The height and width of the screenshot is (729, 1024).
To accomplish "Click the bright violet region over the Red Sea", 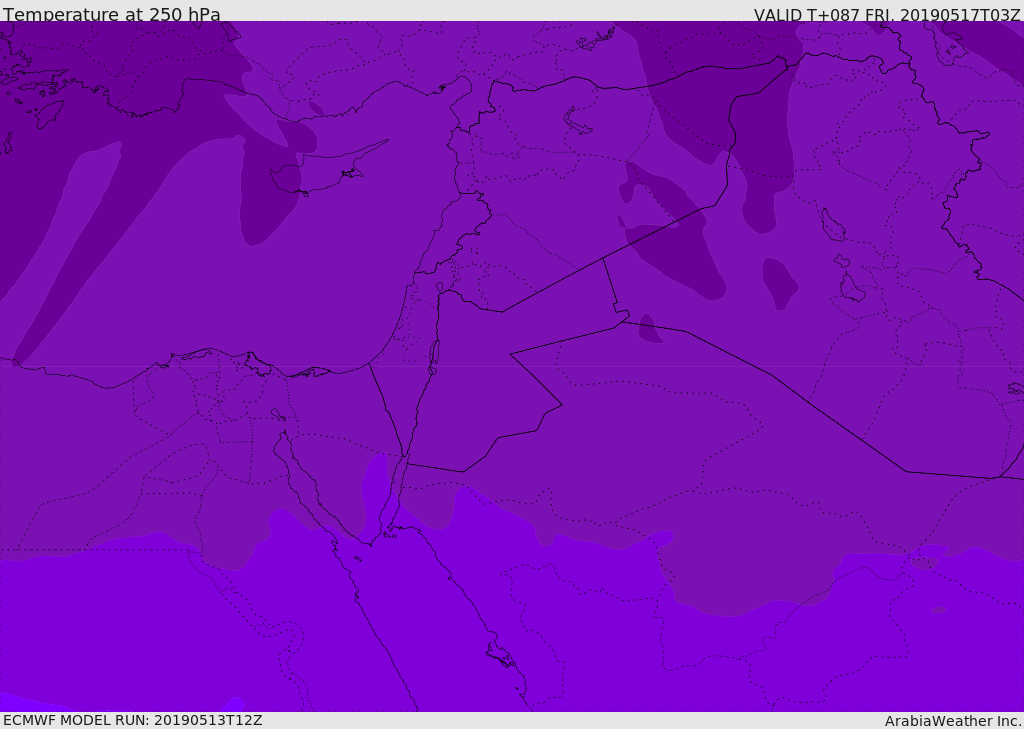I will [x=418, y=621].
